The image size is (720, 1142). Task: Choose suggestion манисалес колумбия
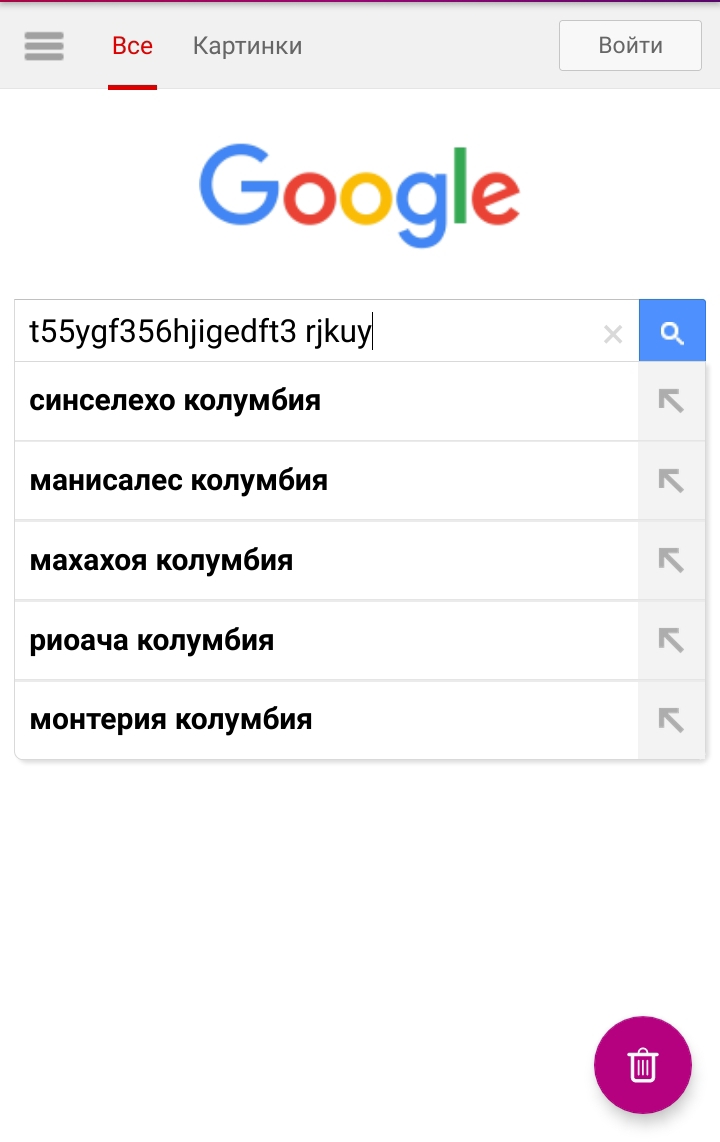[x=326, y=481]
